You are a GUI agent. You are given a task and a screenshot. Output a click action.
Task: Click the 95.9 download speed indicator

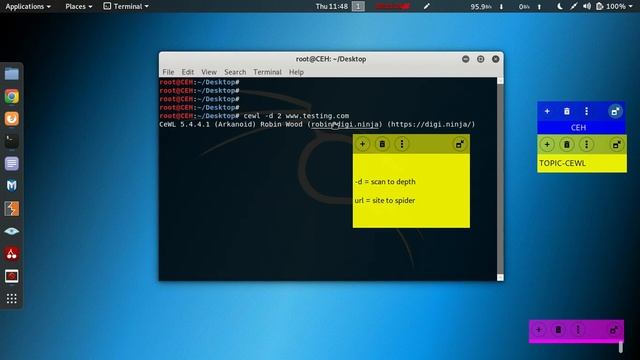pos(487,6)
